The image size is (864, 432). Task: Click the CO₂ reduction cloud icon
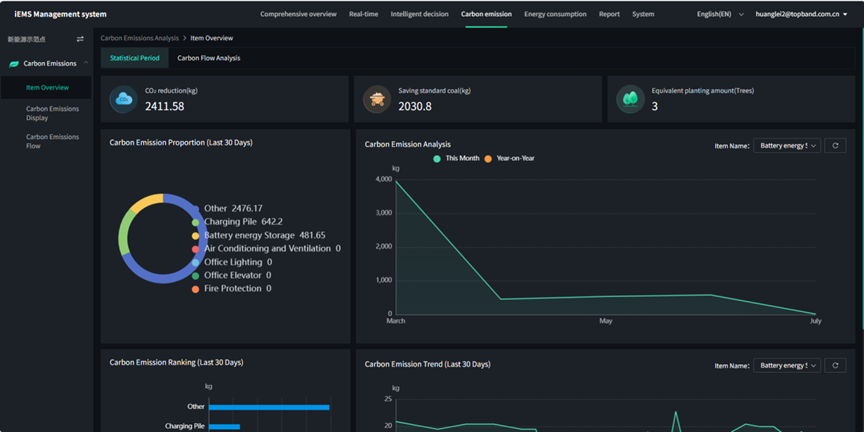click(124, 99)
